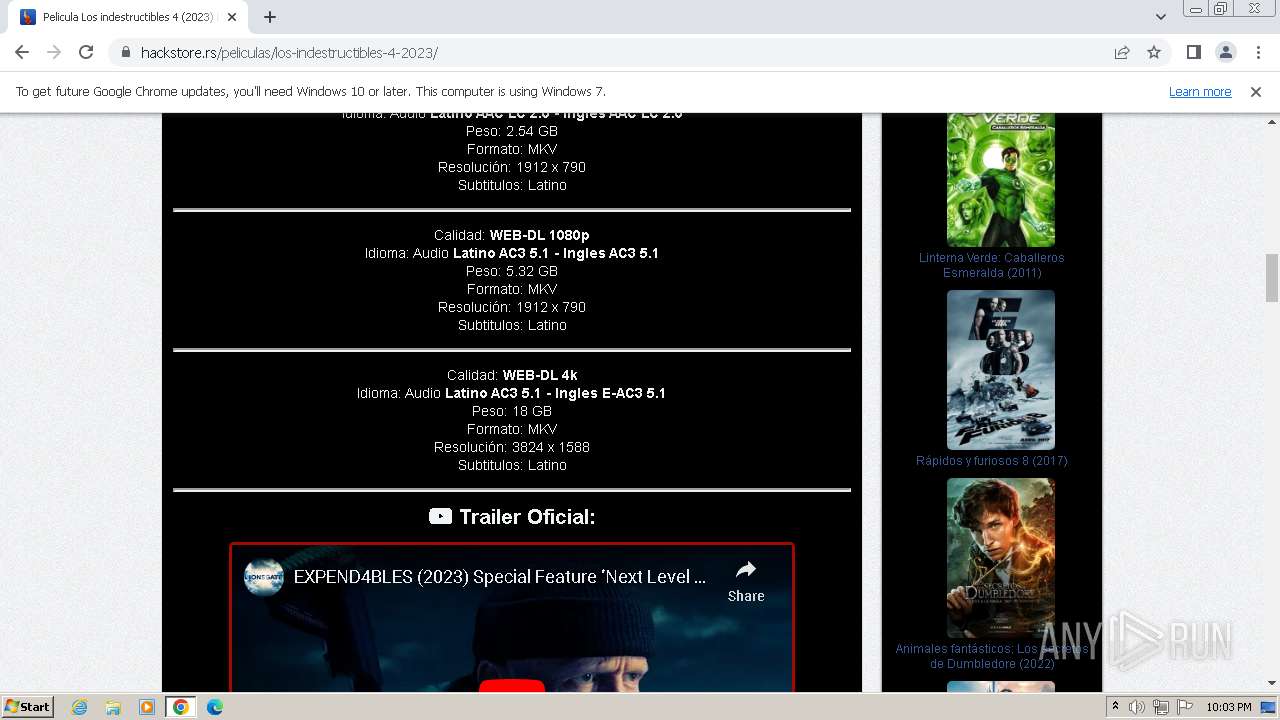The height and width of the screenshot is (720, 1280).
Task: Select the Resolución: 3824 x 1588 line
Action: pos(512,447)
